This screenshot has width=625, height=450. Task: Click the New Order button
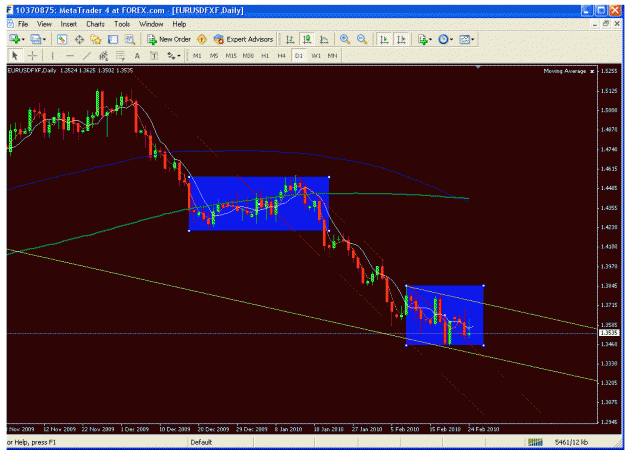tap(169, 39)
